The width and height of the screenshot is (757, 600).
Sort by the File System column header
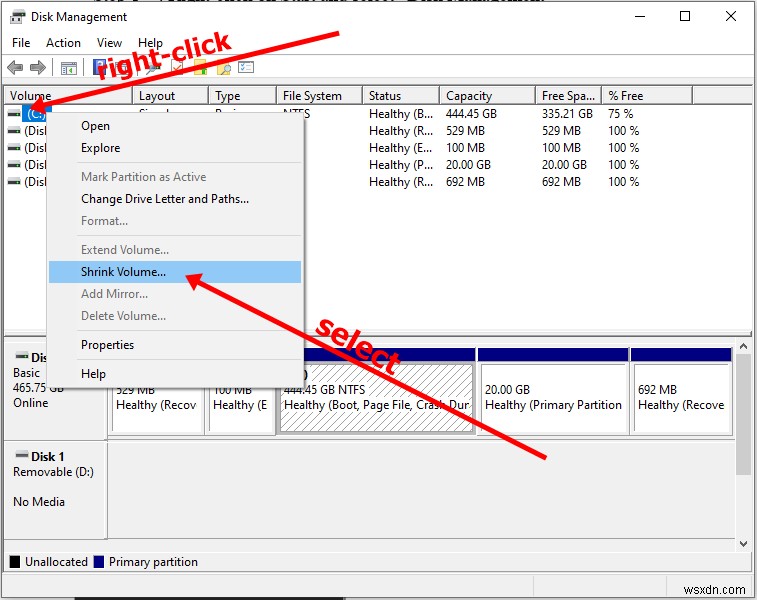tap(319, 96)
